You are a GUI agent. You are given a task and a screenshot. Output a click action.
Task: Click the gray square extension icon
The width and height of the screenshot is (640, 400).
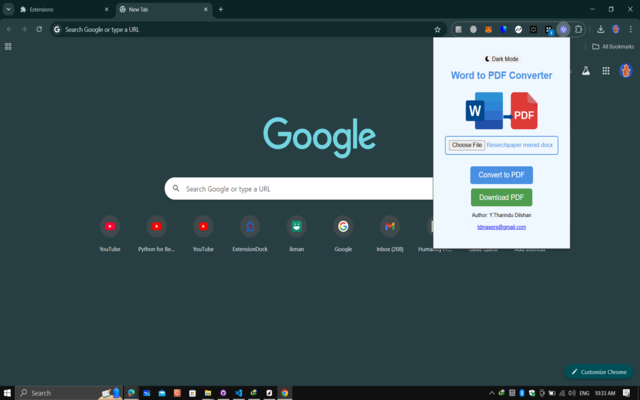coord(458,29)
